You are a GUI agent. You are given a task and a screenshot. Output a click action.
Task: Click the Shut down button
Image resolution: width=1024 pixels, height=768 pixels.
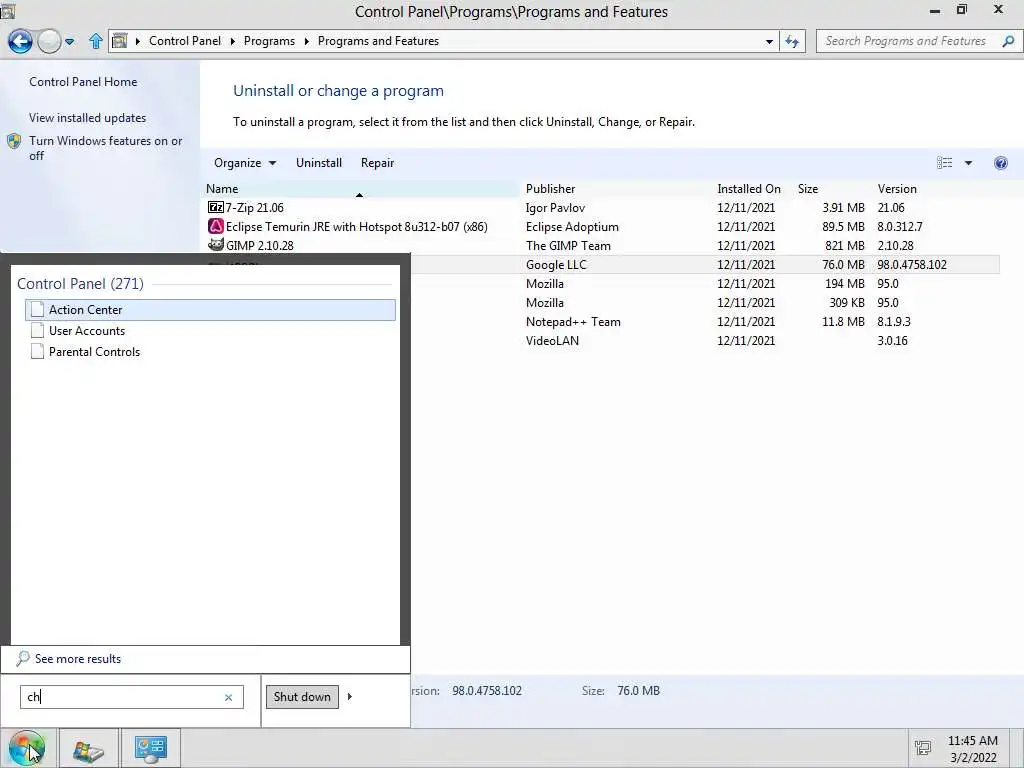302,697
